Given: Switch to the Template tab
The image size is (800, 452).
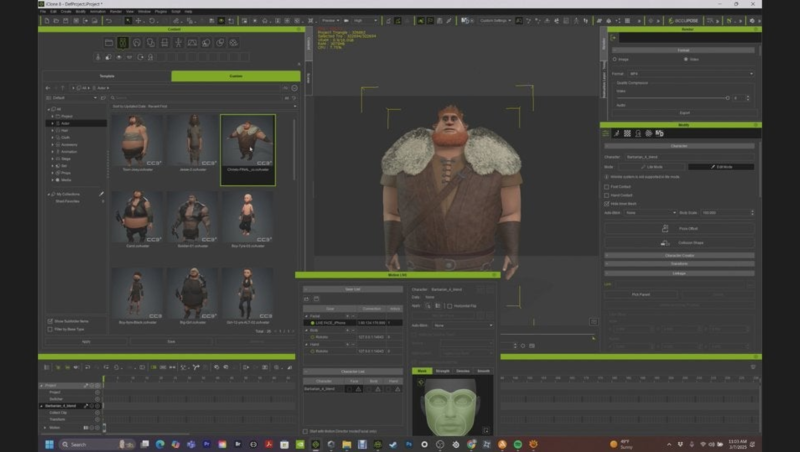Looking at the screenshot, I should tap(106, 76).
